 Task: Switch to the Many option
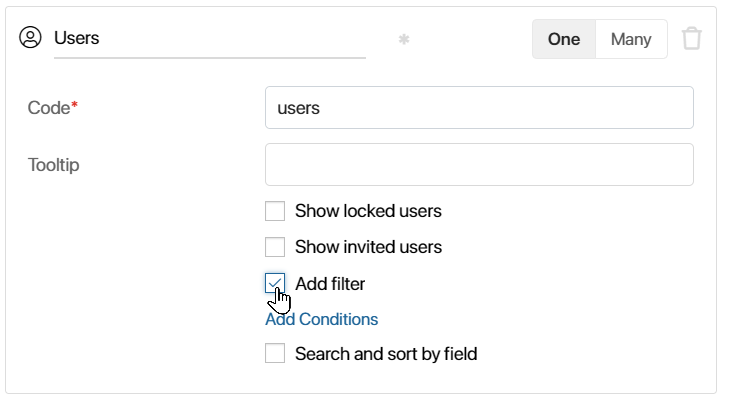point(631,39)
